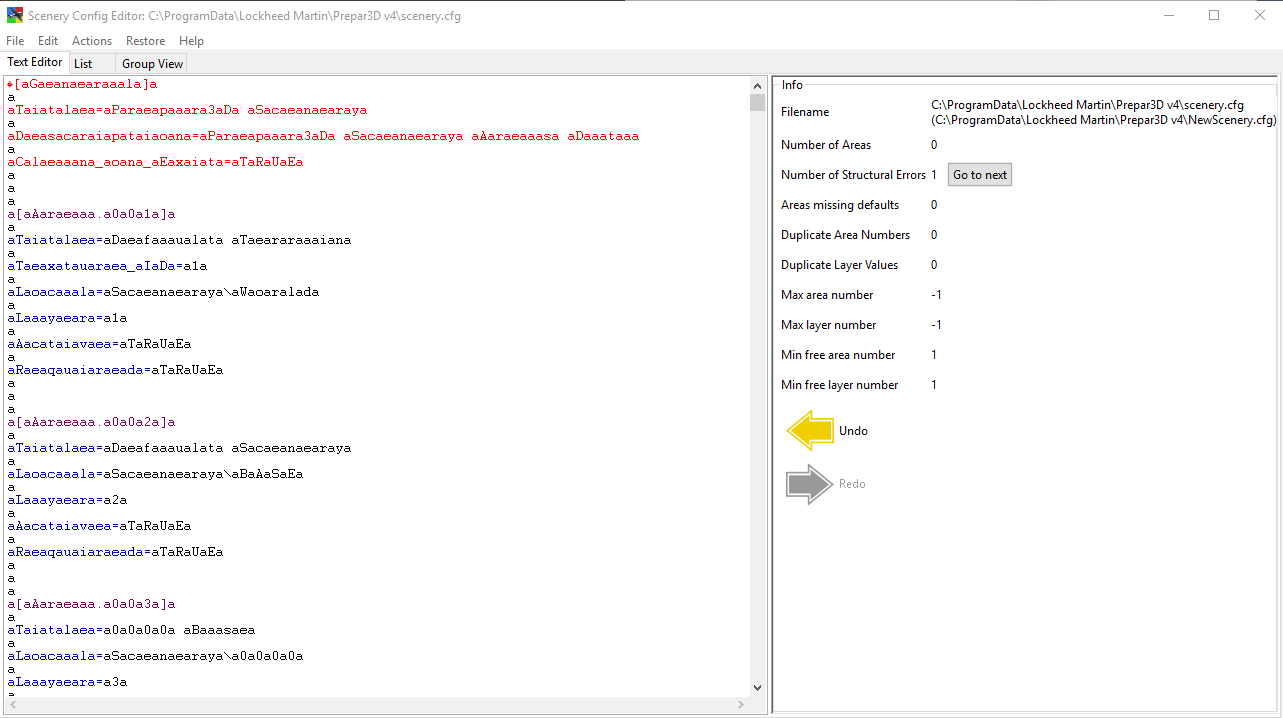Click the Min free layer number label
Viewport: 1283px width, 718px height.
click(840, 385)
